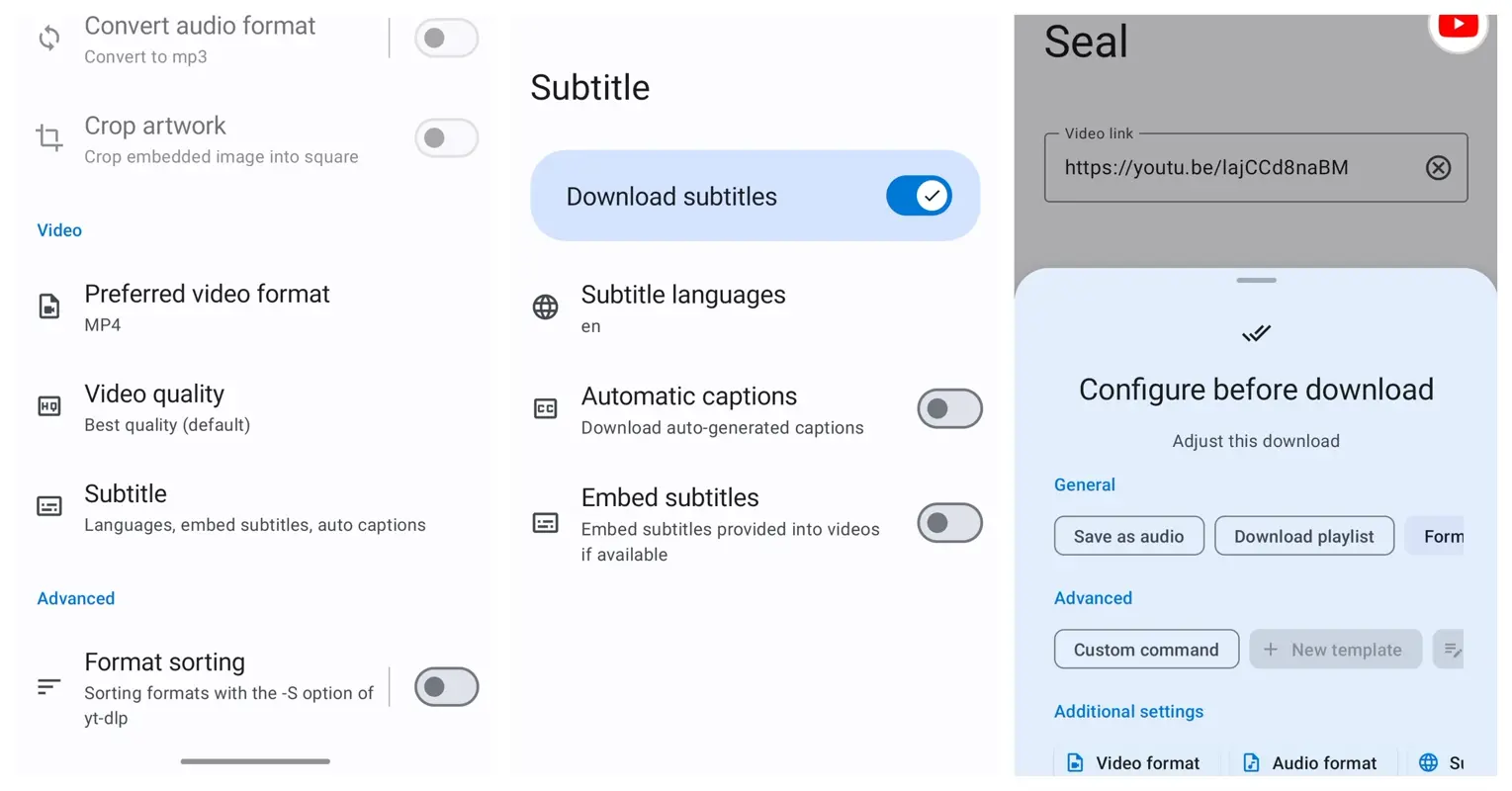This screenshot has height=791, width=1512.
Task: Click the globe icon beside Subtitle languages
Action: pyautogui.click(x=545, y=307)
